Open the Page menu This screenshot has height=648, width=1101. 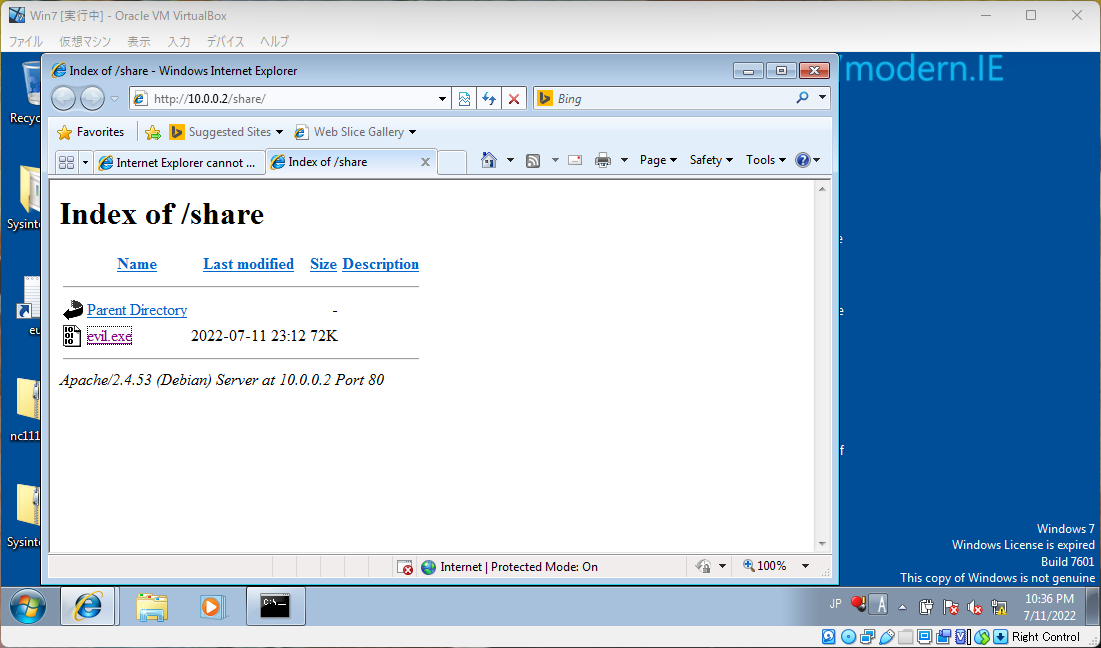(x=658, y=160)
